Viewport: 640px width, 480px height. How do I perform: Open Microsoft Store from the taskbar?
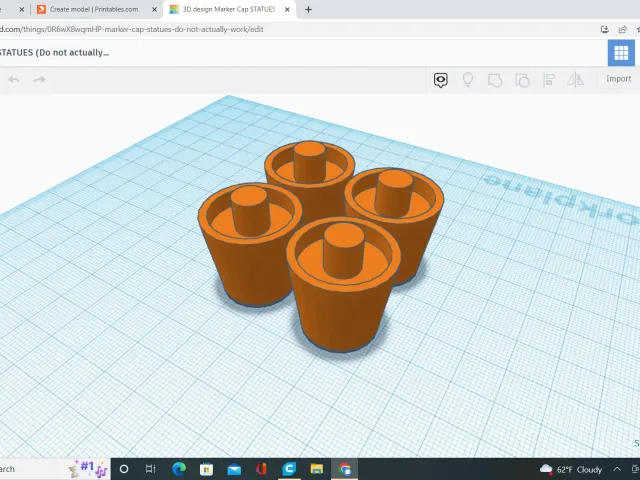tap(207, 469)
